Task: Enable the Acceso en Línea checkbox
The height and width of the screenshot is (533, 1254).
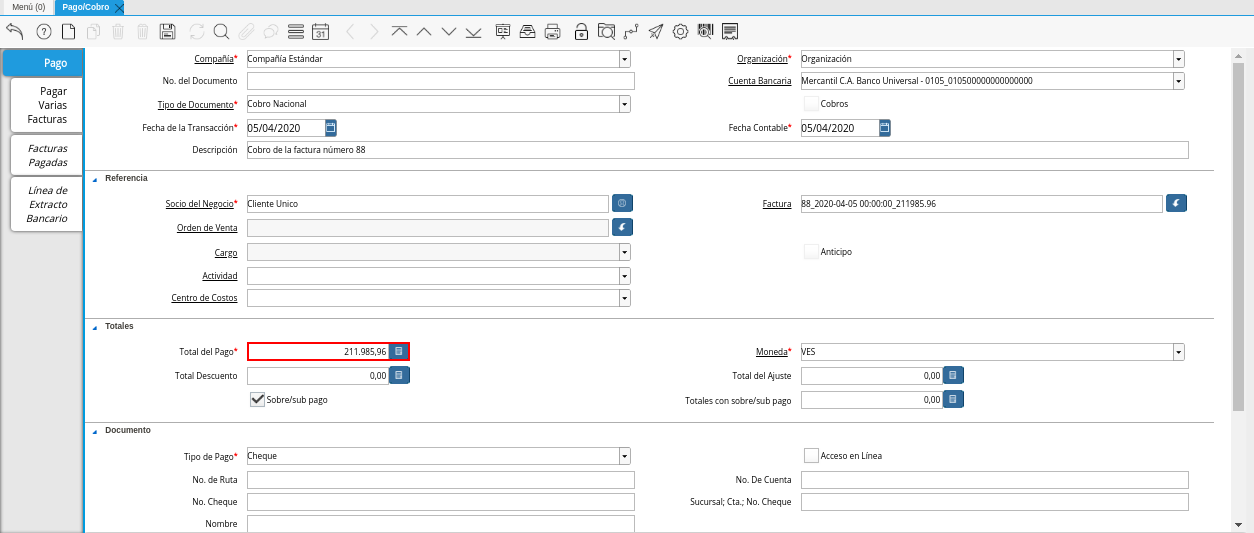Action: [811, 456]
